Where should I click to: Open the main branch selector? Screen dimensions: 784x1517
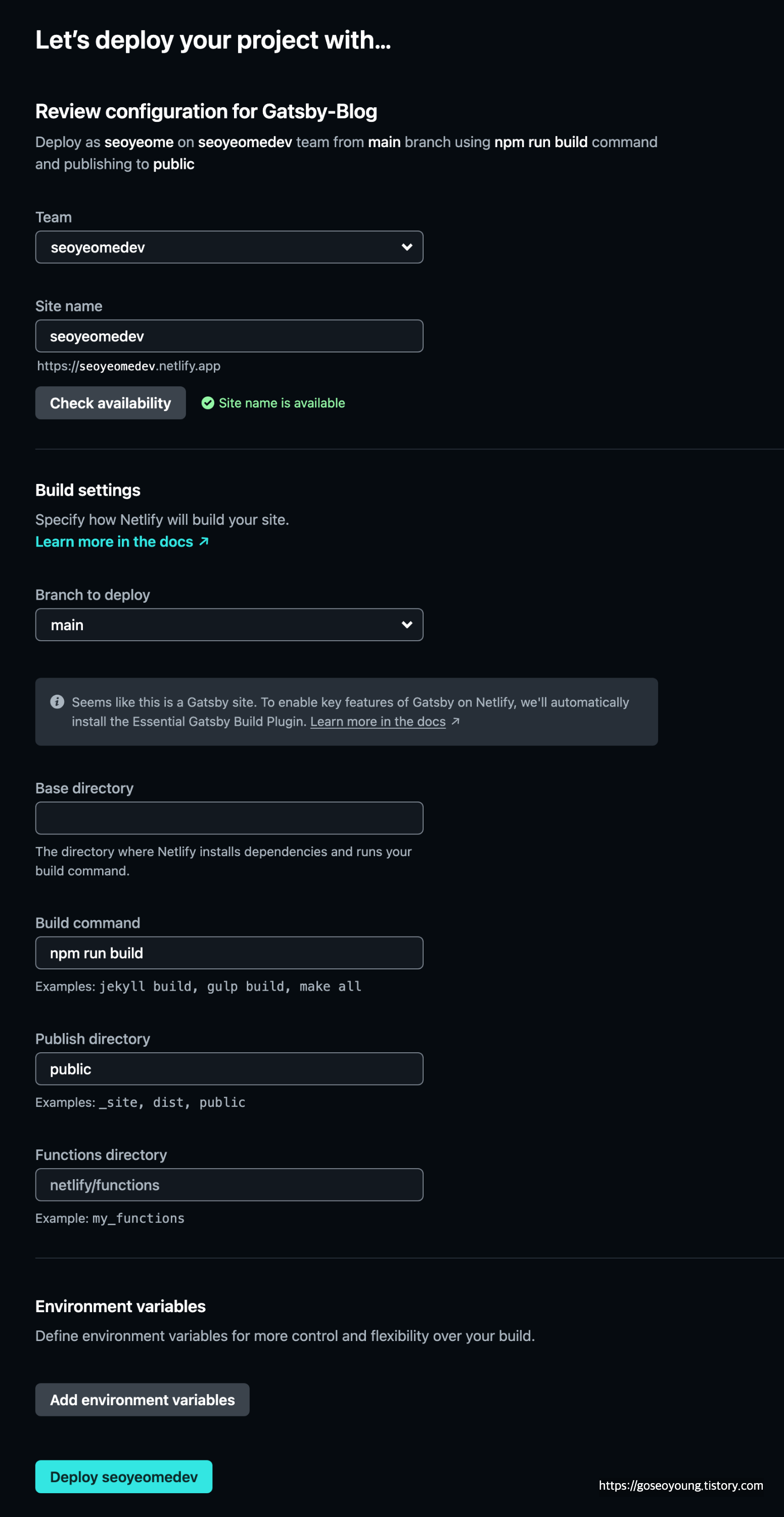[229, 625]
